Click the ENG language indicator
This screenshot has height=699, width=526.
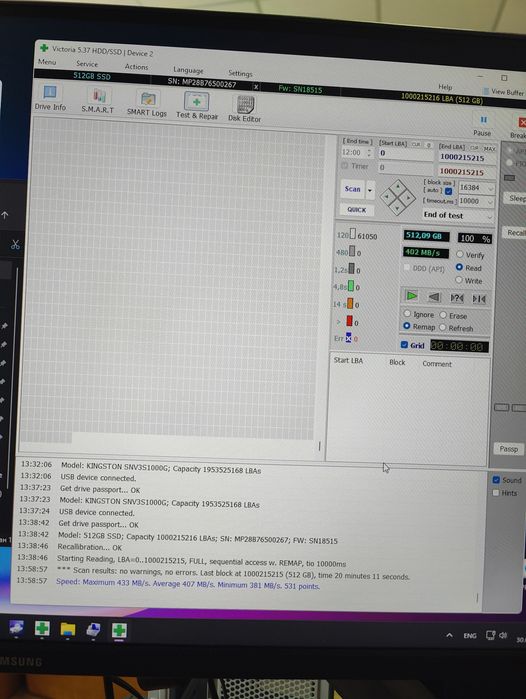(x=470, y=636)
